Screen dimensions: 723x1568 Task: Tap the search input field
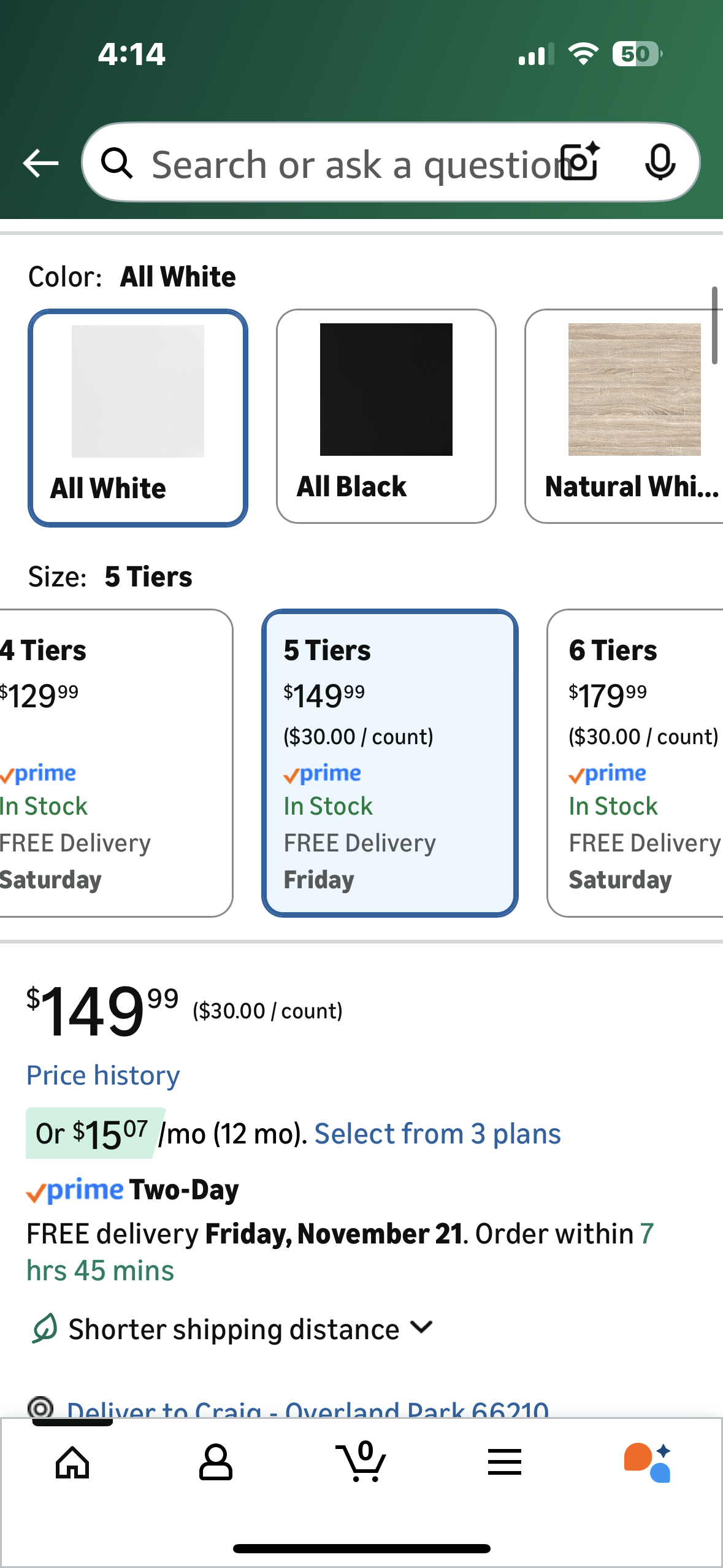(x=350, y=164)
